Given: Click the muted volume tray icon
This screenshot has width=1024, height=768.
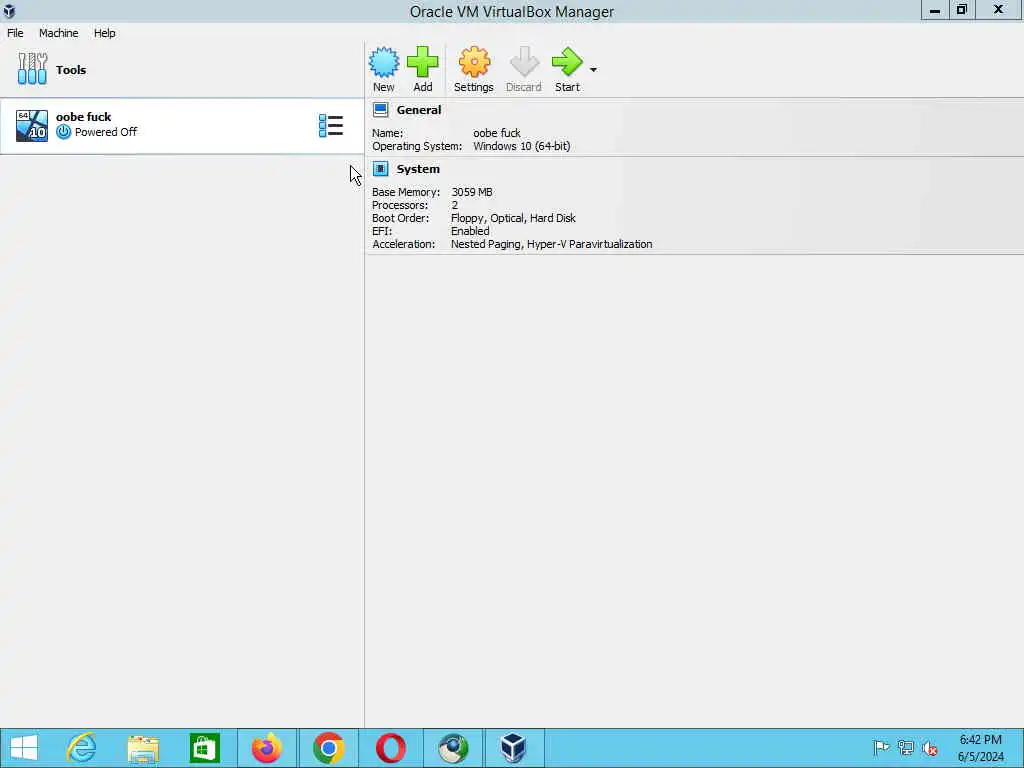Looking at the screenshot, I should click(x=929, y=748).
